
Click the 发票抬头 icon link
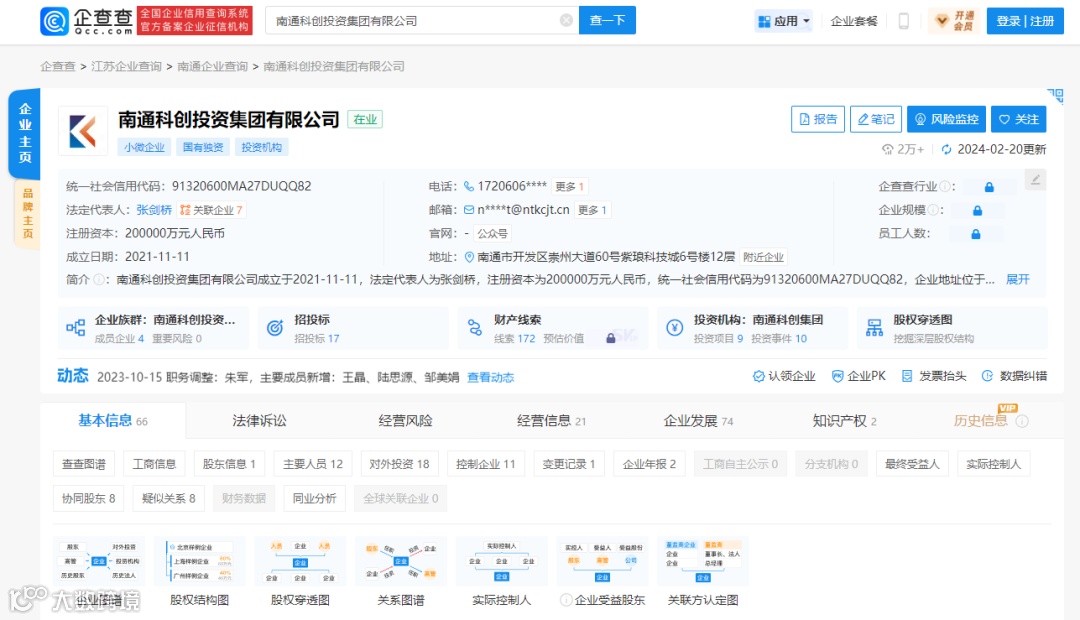click(x=933, y=376)
